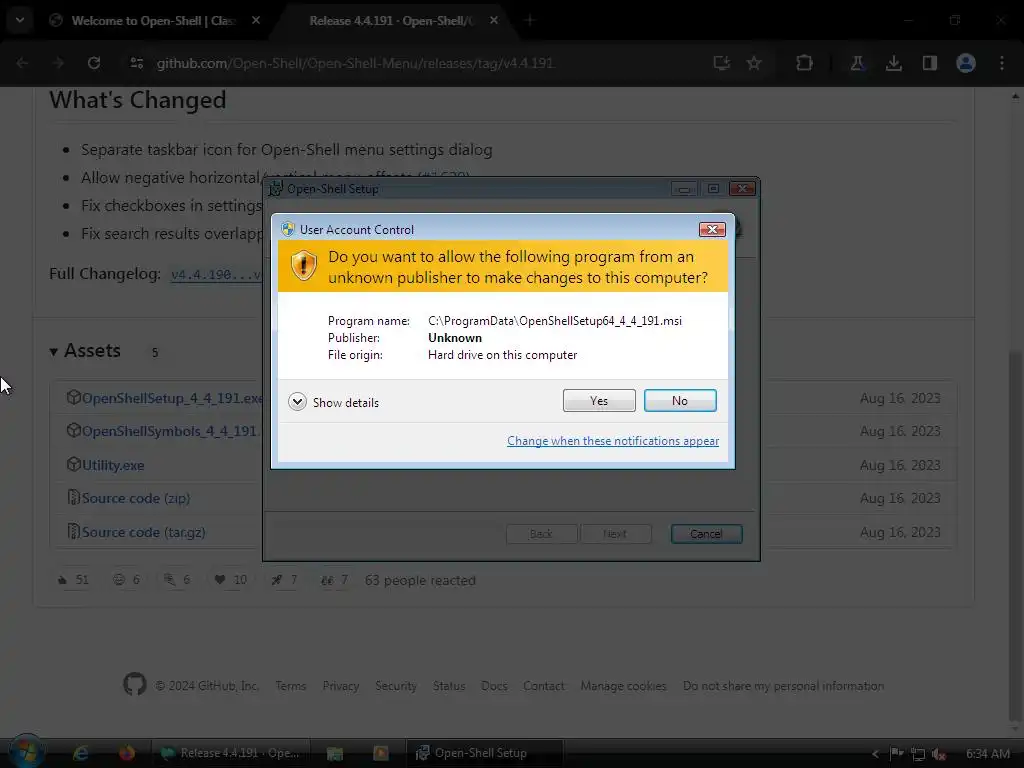Open the browser extensions puzzle icon

click(805, 63)
